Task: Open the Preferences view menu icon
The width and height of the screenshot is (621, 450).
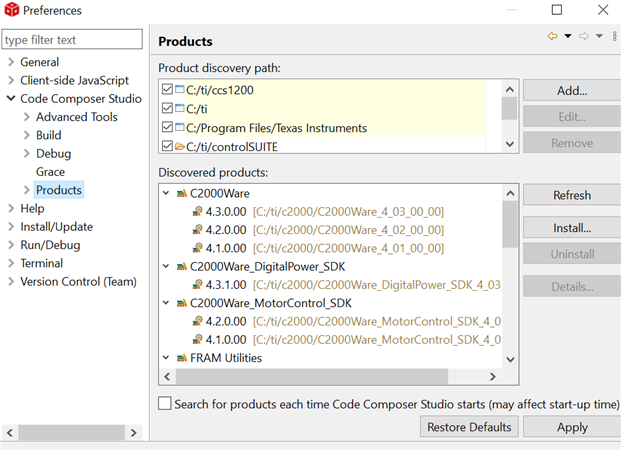Action: pyautogui.click(x=612, y=37)
